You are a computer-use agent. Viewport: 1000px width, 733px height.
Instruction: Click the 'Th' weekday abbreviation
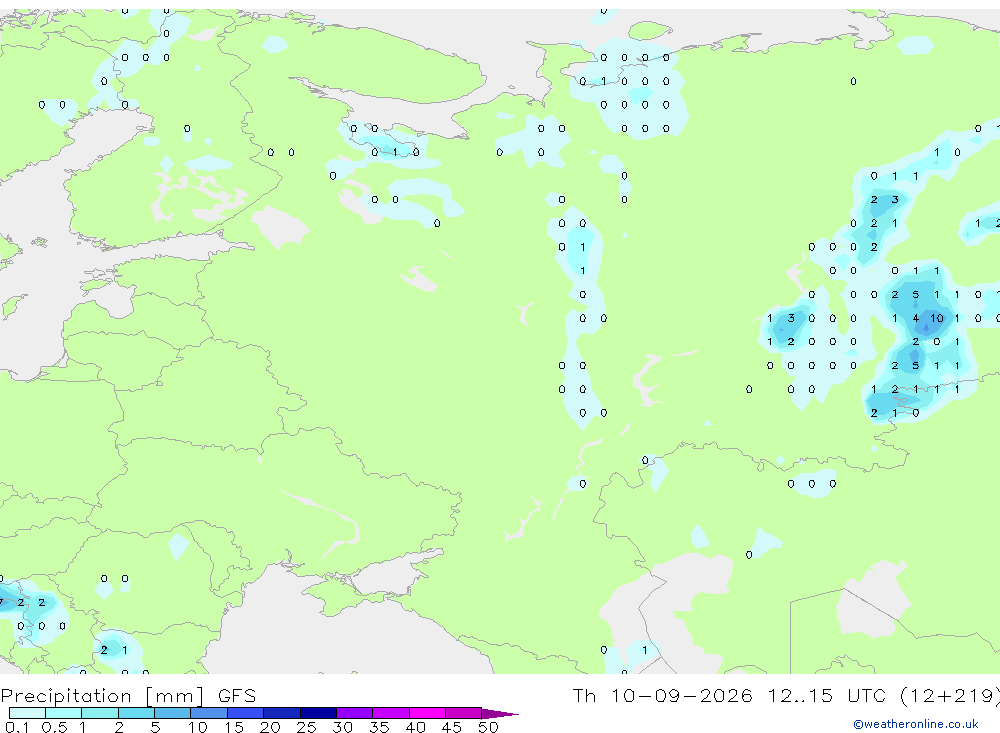pos(584,695)
